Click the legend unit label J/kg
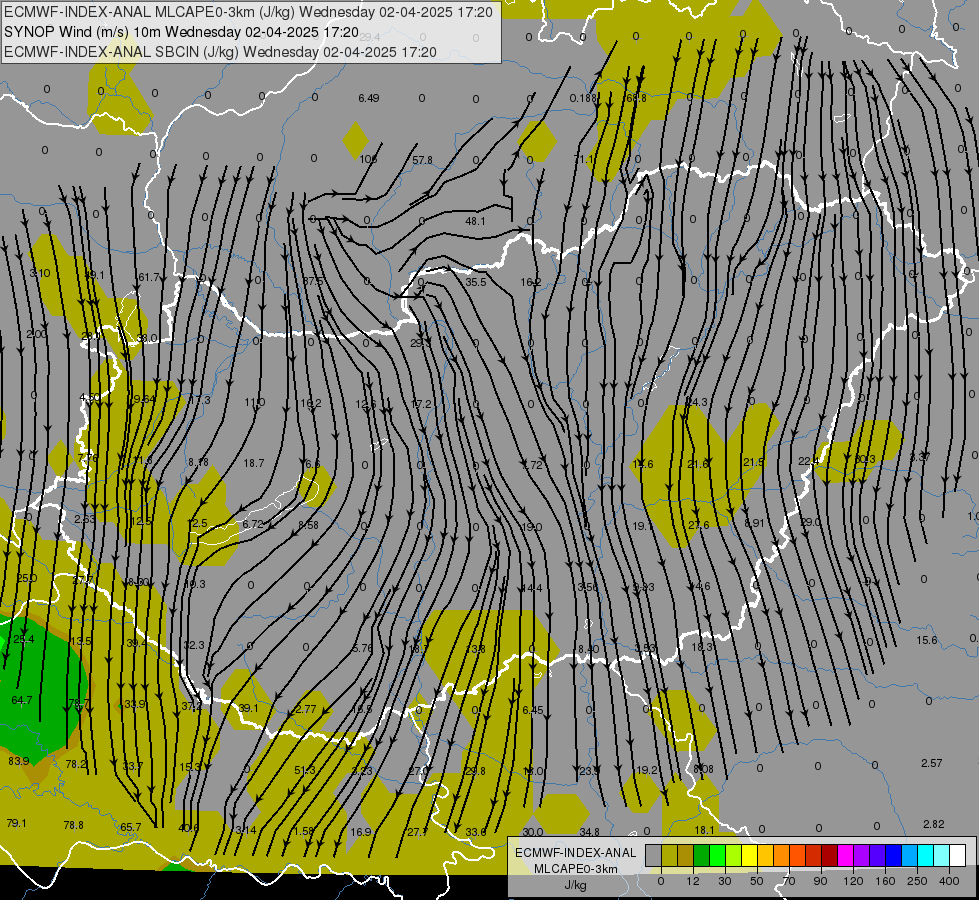979x900 pixels. click(576, 885)
